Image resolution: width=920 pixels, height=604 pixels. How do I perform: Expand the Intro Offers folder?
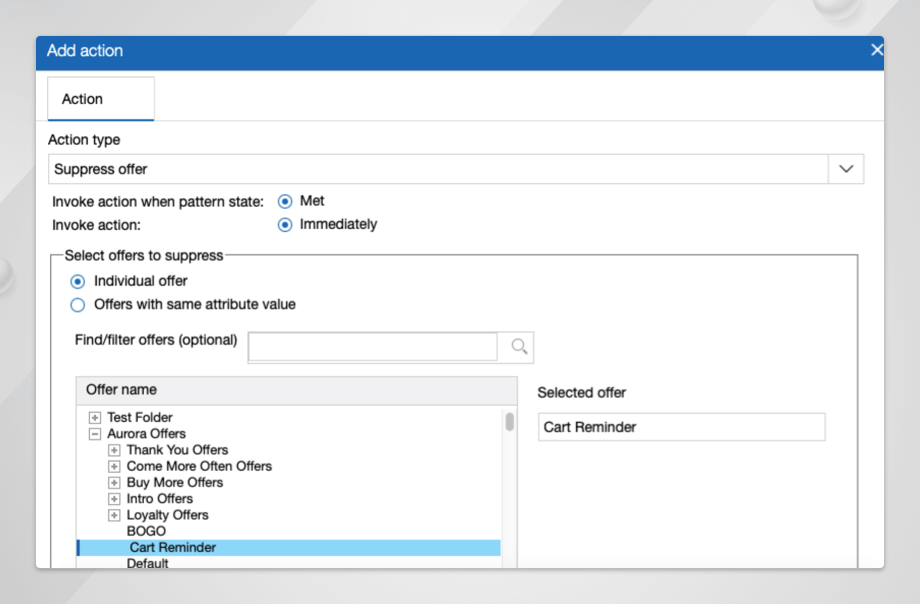click(x=114, y=499)
